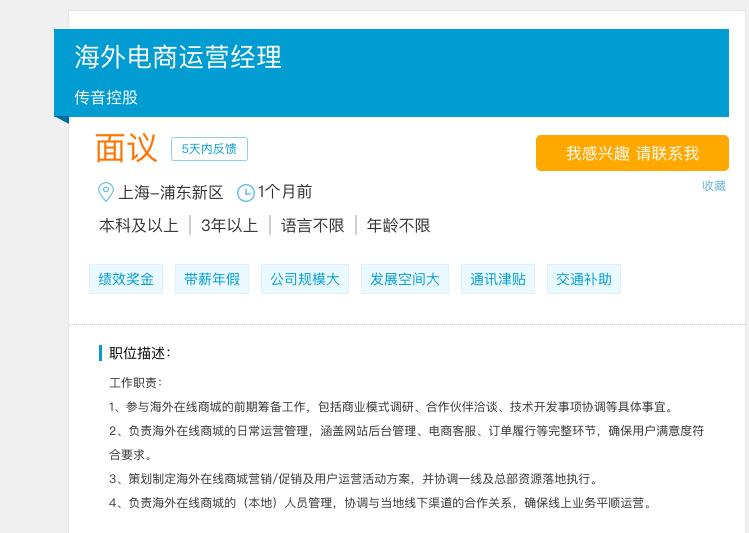Viewport: 749px width, 533px height.
Task: Click the age requirement 年龄不限
Action: pyautogui.click(x=398, y=225)
